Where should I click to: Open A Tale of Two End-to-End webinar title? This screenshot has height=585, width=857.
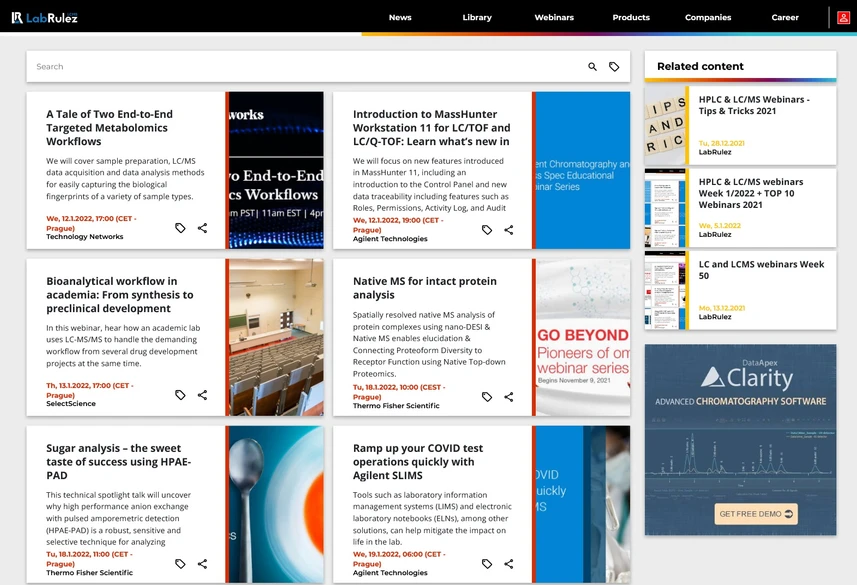coord(109,128)
